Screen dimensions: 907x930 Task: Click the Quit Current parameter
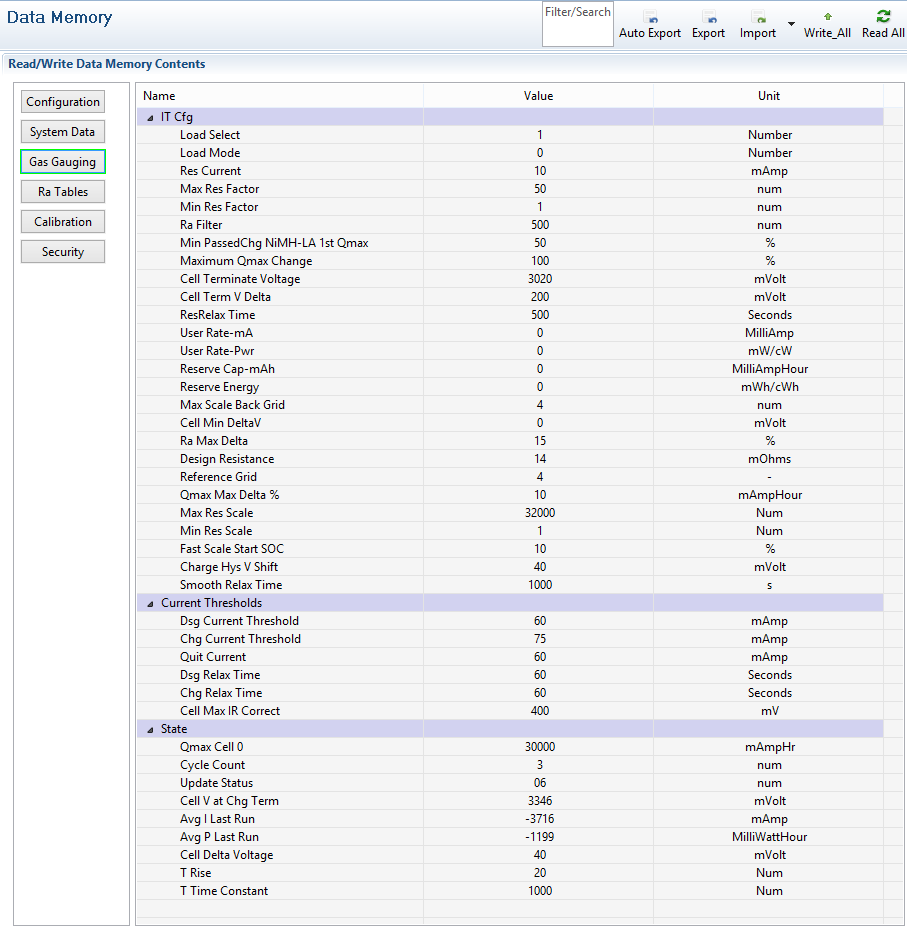pos(213,657)
